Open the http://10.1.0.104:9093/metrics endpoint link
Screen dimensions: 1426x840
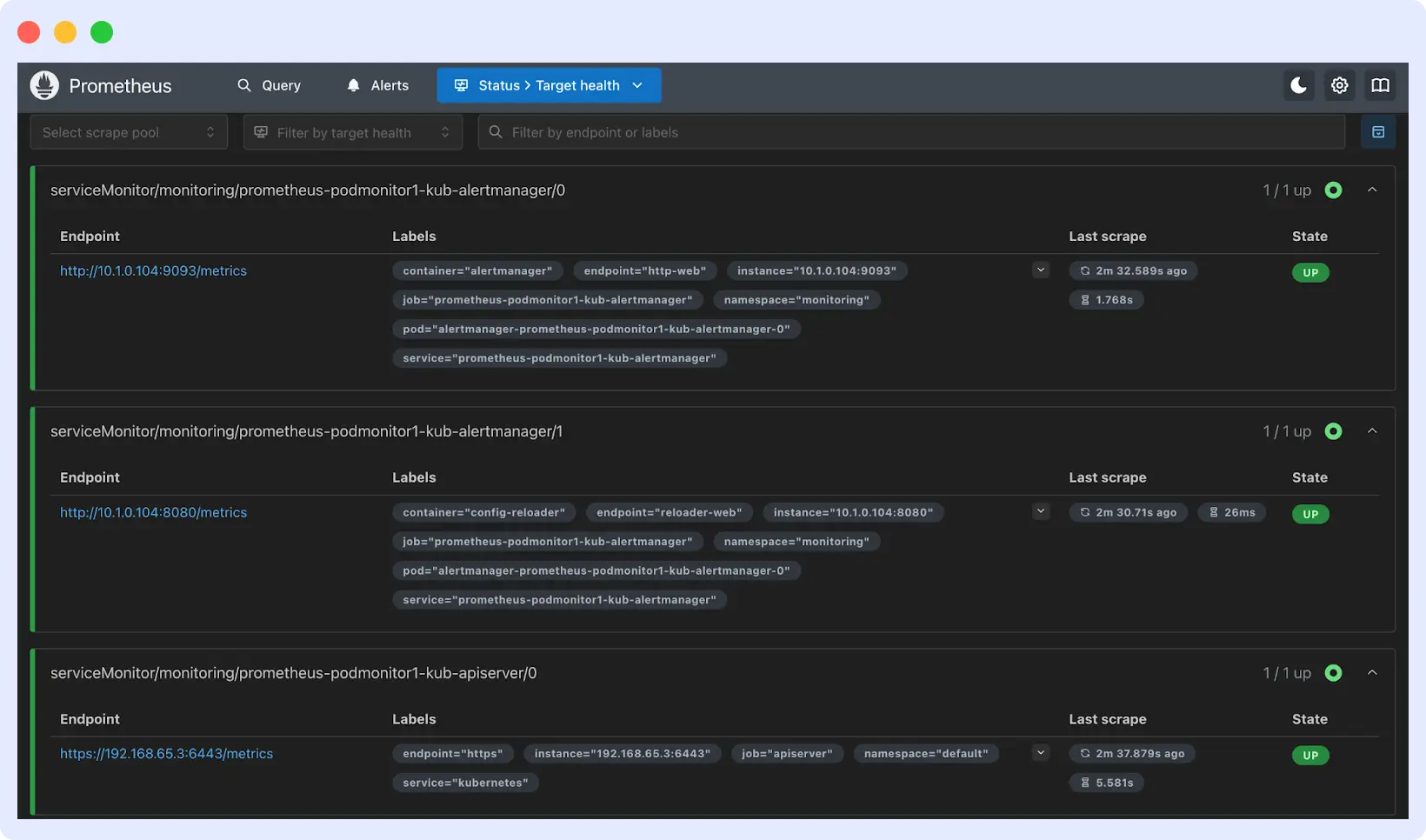coord(153,270)
